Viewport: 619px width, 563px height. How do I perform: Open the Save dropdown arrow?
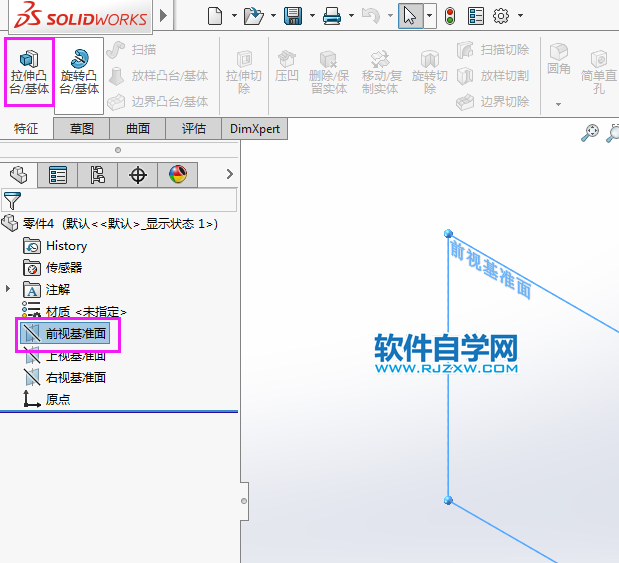pos(312,16)
